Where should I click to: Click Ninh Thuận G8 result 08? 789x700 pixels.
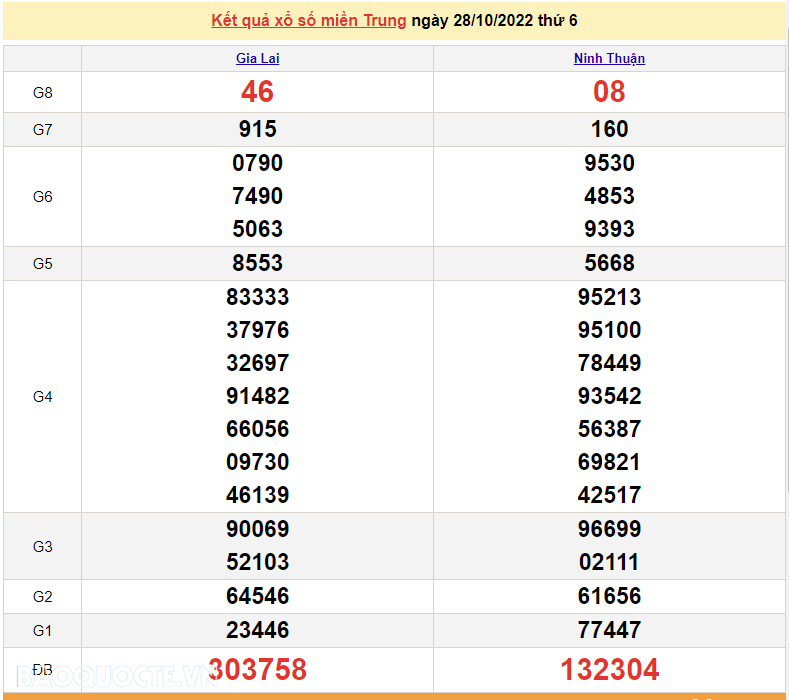tap(609, 92)
